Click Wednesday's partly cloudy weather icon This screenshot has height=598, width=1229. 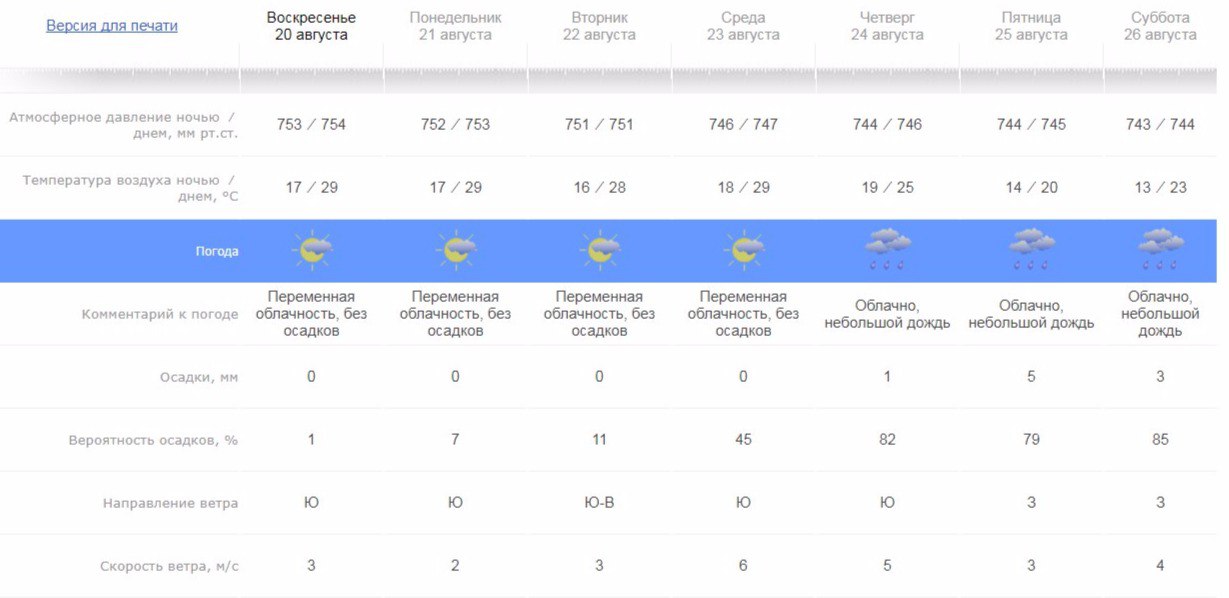click(x=743, y=250)
